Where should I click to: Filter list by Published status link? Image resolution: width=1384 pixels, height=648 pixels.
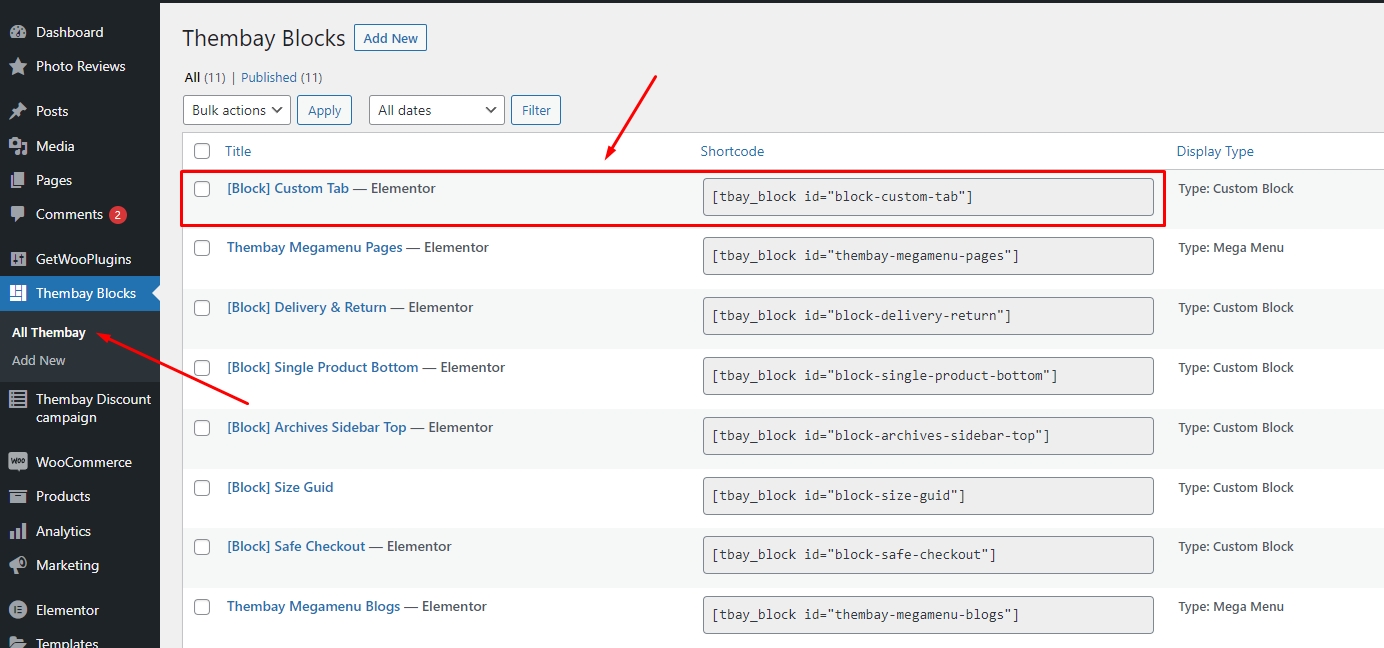click(x=269, y=77)
